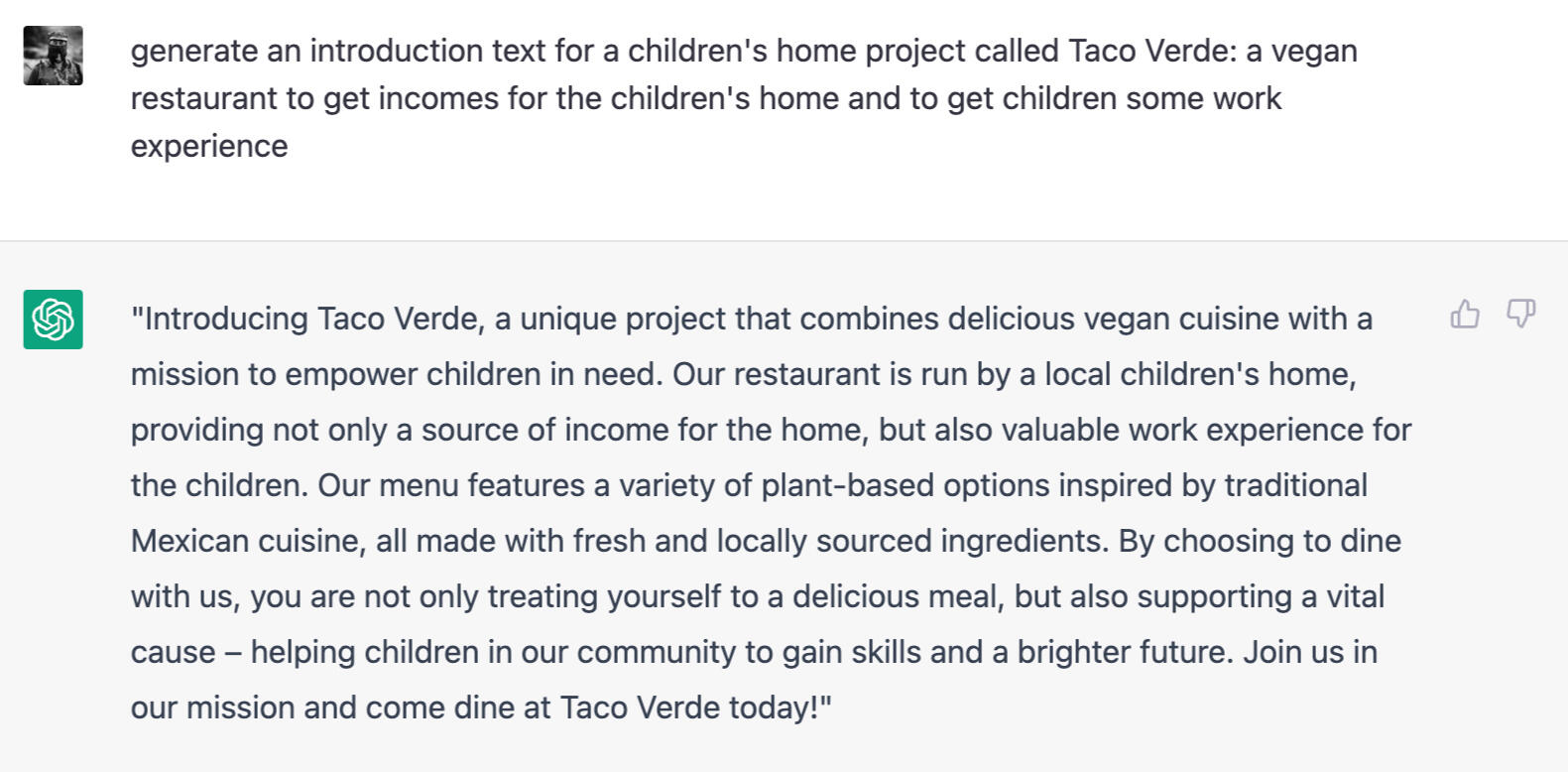Click the green ChatGPT logo icon
Image resolution: width=1568 pixels, height=772 pixels.
[x=54, y=320]
